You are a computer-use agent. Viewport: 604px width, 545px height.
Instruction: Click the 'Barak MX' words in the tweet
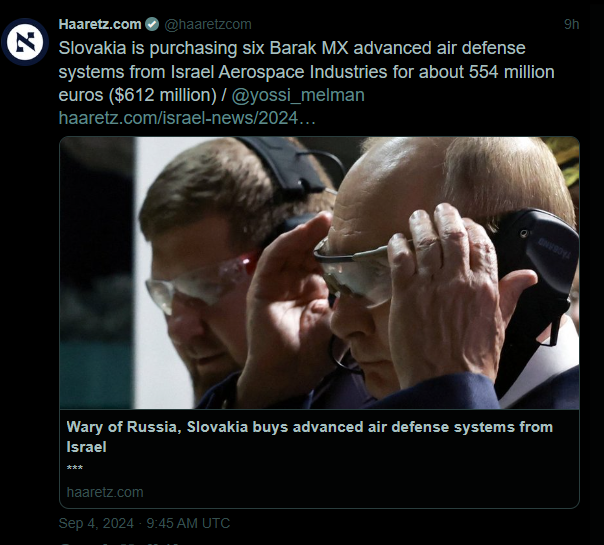tap(308, 49)
